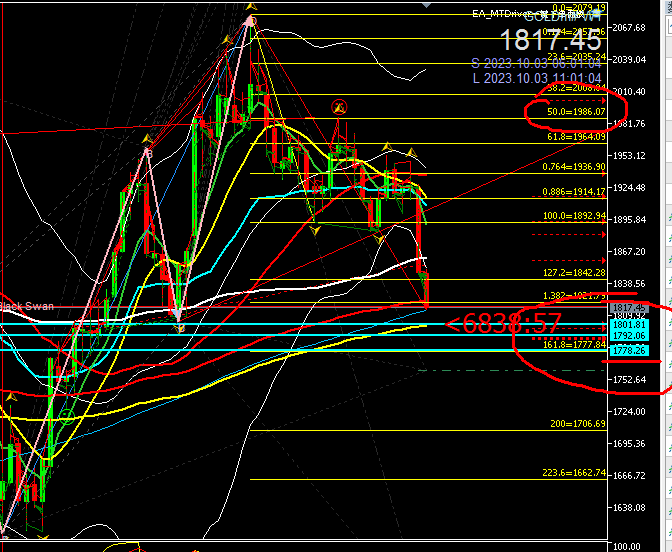
Task: Select Fibonacci label 0.886=1914.17
Action: (x=574, y=192)
